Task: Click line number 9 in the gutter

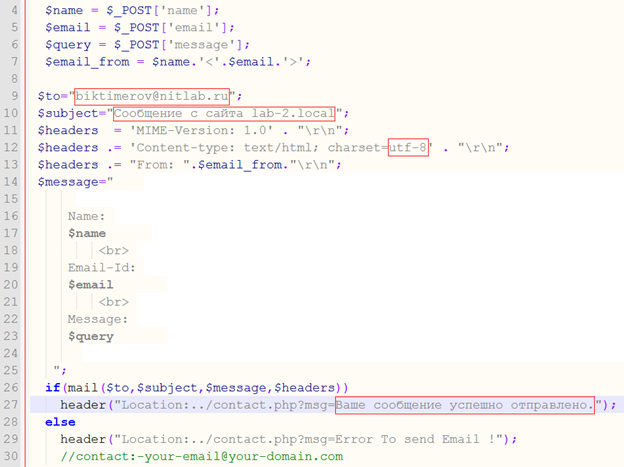Action: point(14,96)
